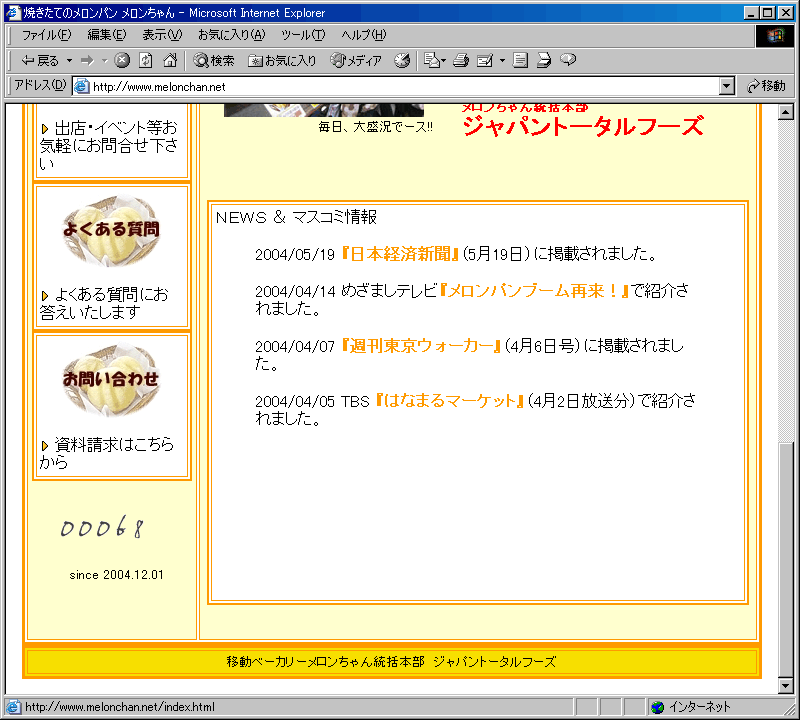
Task: Open the はなまるマーケット link
Action: click(449, 401)
